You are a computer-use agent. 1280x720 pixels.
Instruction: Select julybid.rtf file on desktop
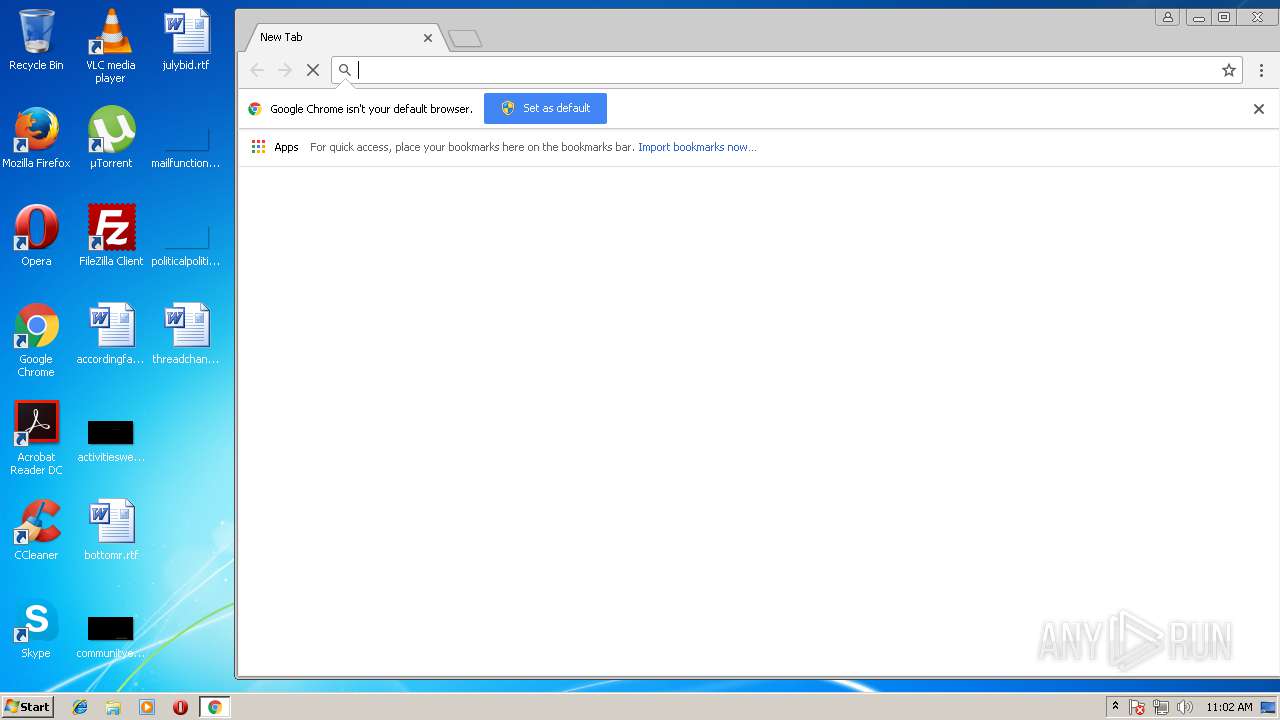click(x=186, y=40)
